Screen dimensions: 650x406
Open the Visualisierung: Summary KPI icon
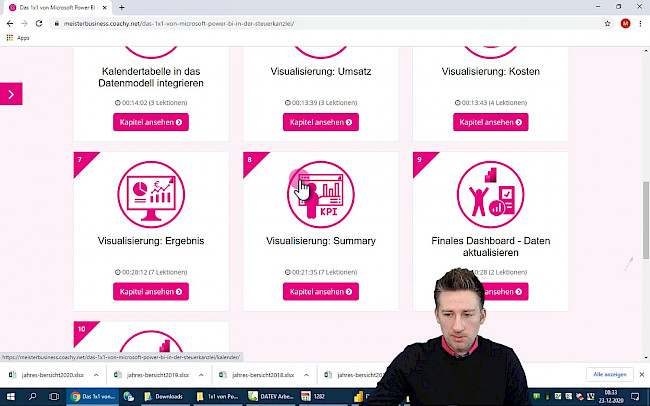tap(320, 194)
